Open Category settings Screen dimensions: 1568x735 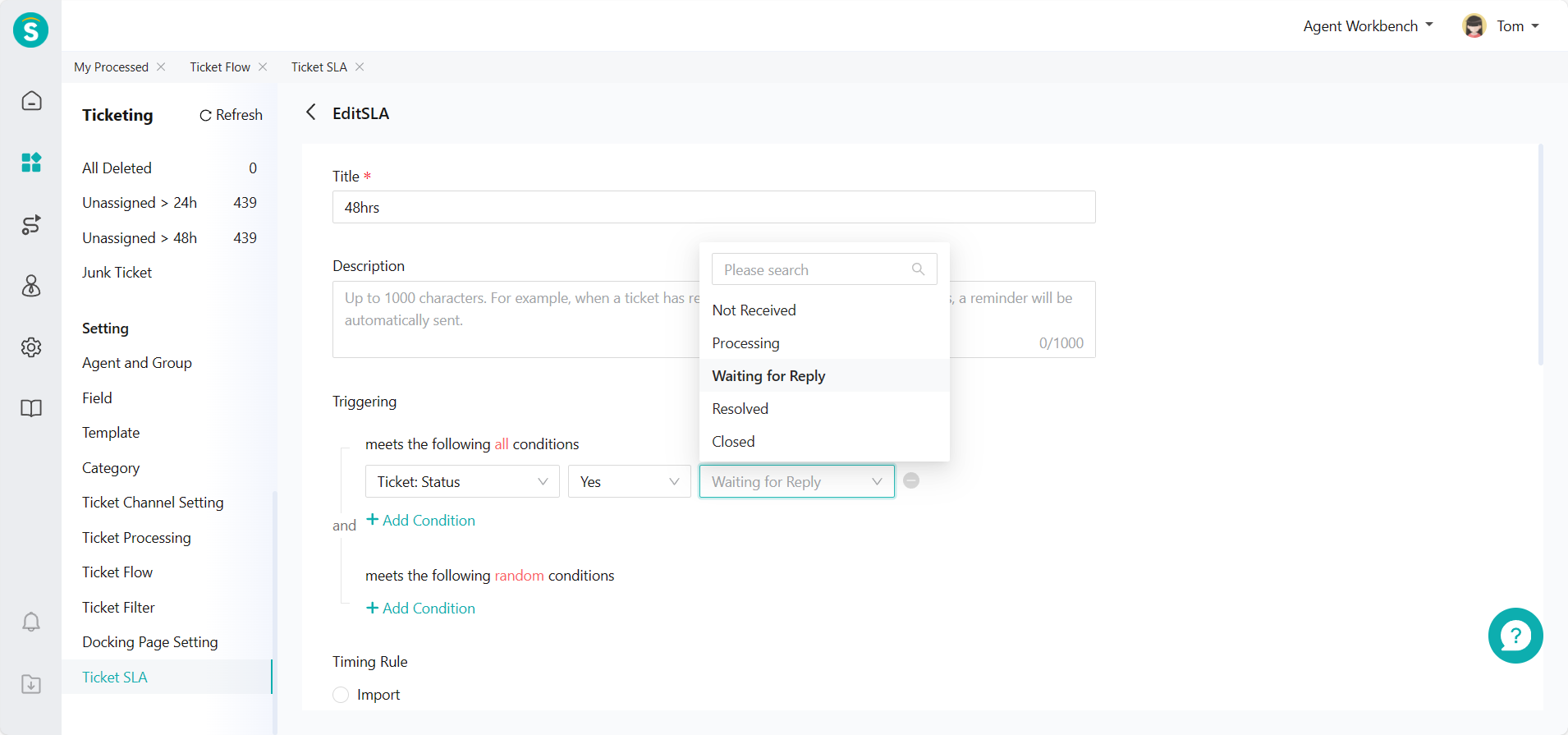coord(111,467)
